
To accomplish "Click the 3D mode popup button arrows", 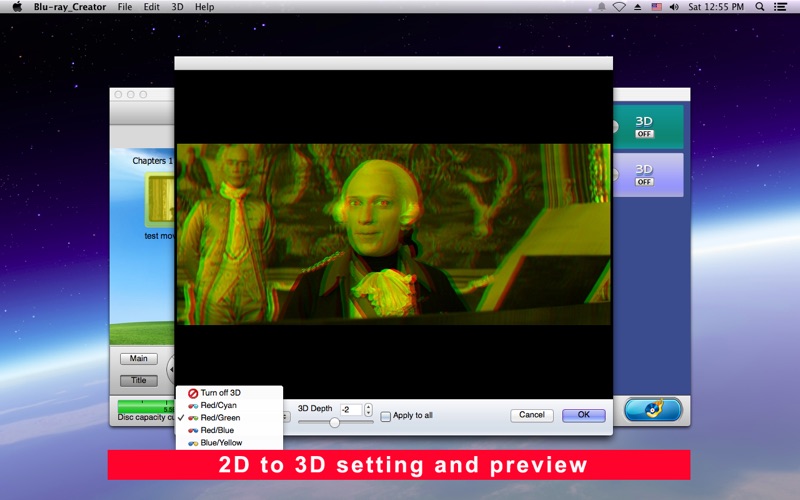I will [286, 417].
